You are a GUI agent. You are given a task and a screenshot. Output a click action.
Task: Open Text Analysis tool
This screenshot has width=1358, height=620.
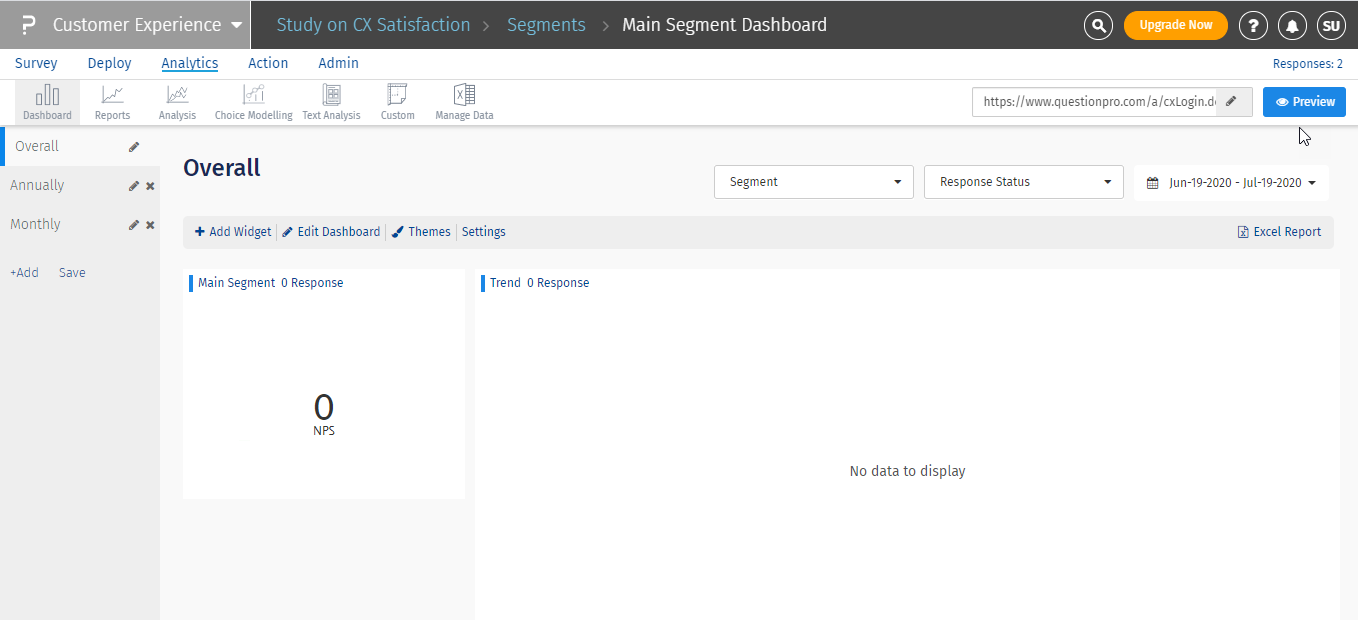pos(331,102)
